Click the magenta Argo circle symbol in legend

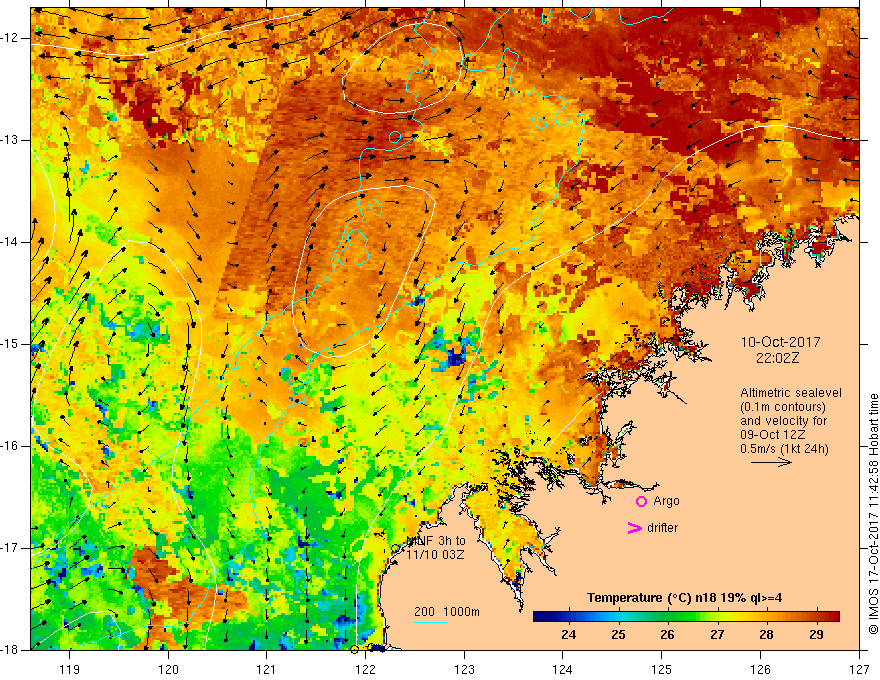click(641, 501)
